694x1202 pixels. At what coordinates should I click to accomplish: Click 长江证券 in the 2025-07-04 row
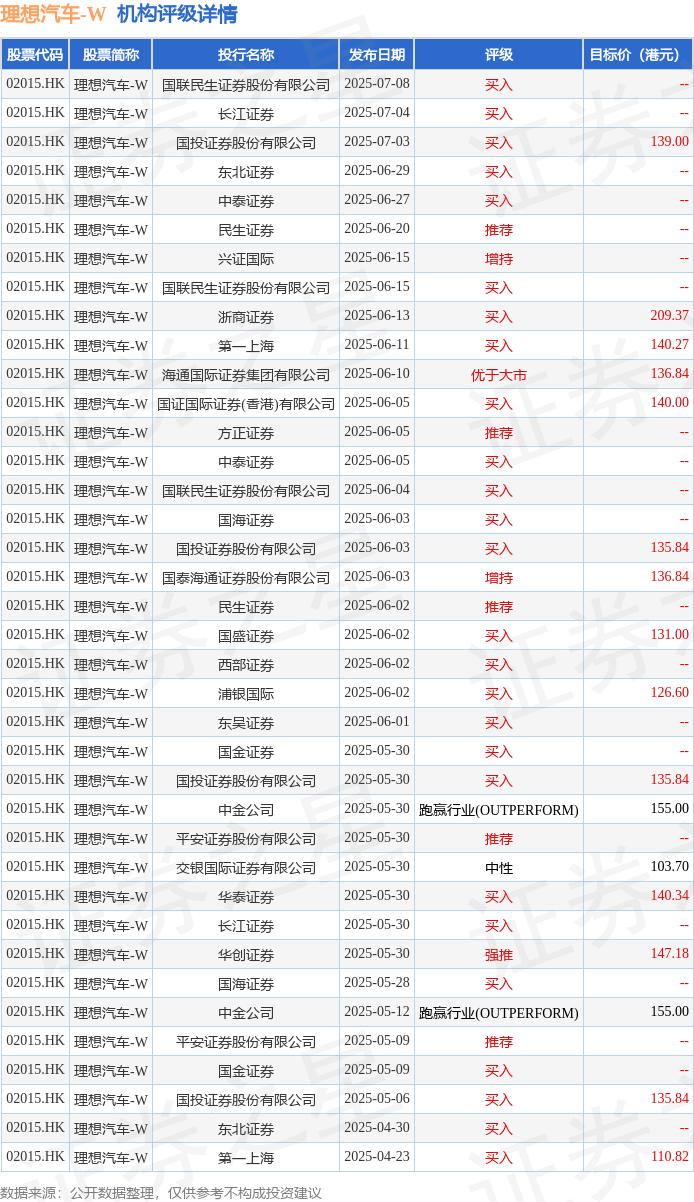[246, 114]
